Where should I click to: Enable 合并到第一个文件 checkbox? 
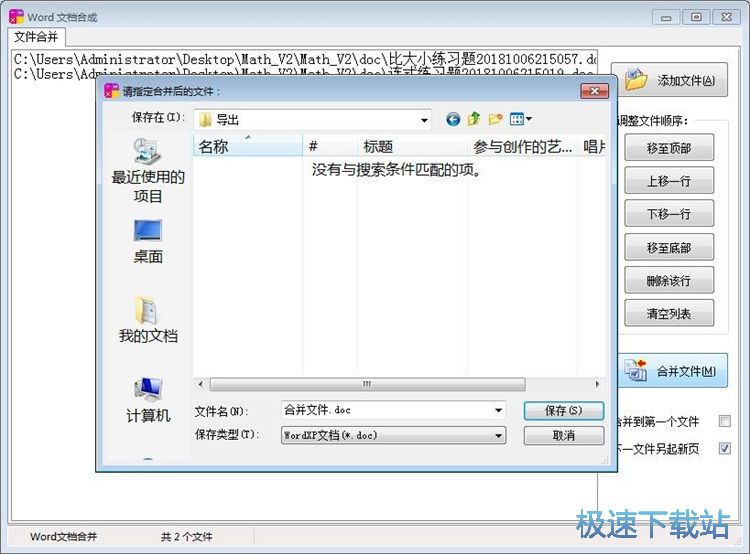725,421
